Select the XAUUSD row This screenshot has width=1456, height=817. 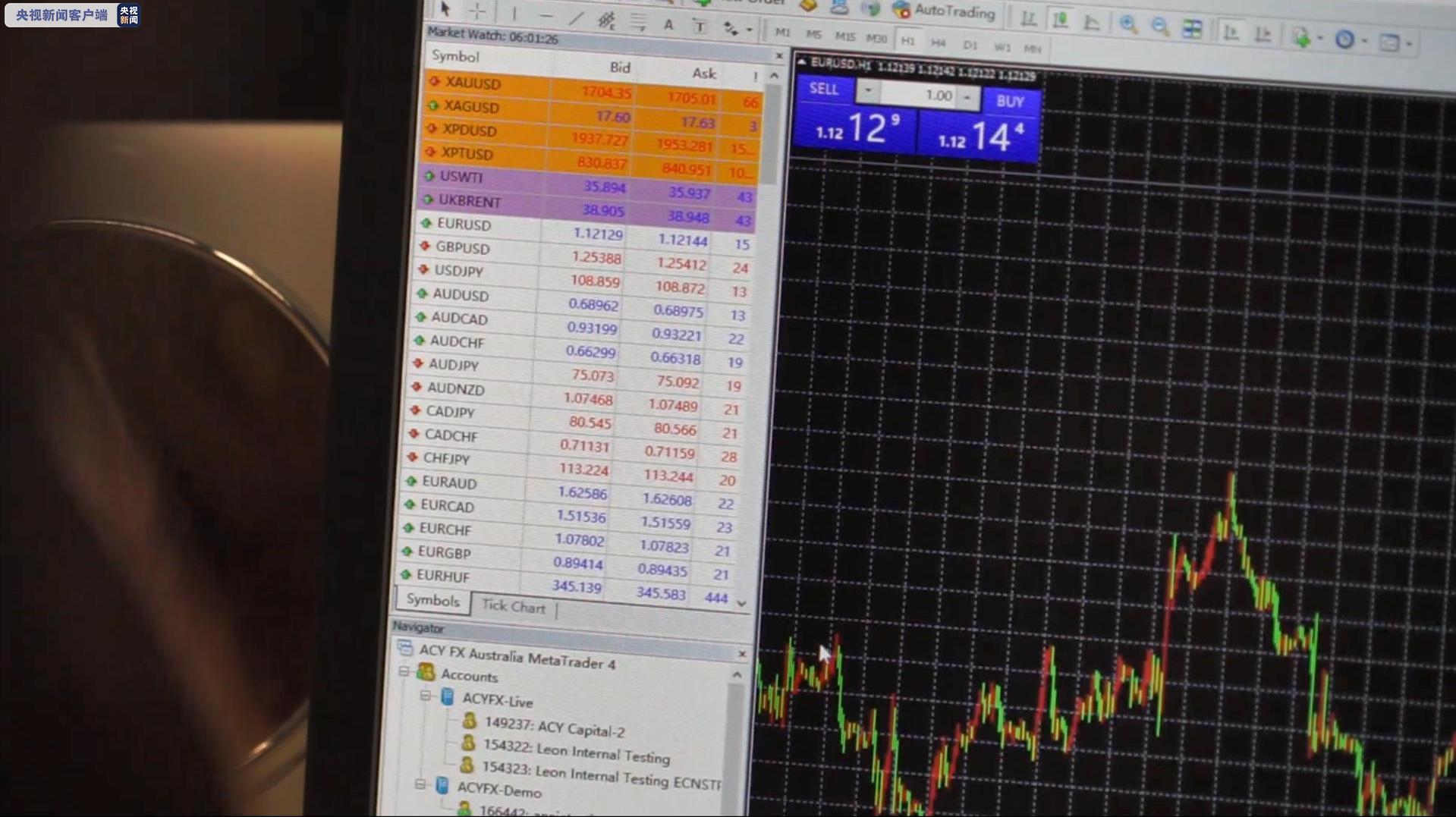pyautogui.click(x=593, y=90)
